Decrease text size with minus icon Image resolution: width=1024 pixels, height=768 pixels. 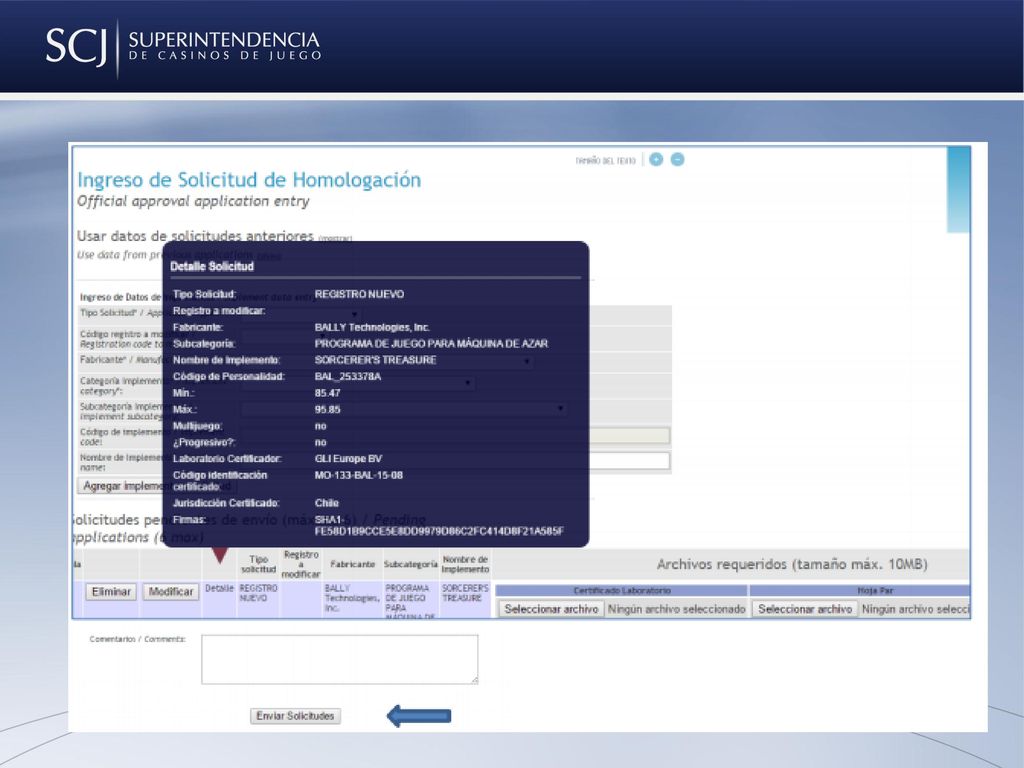click(678, 159)
